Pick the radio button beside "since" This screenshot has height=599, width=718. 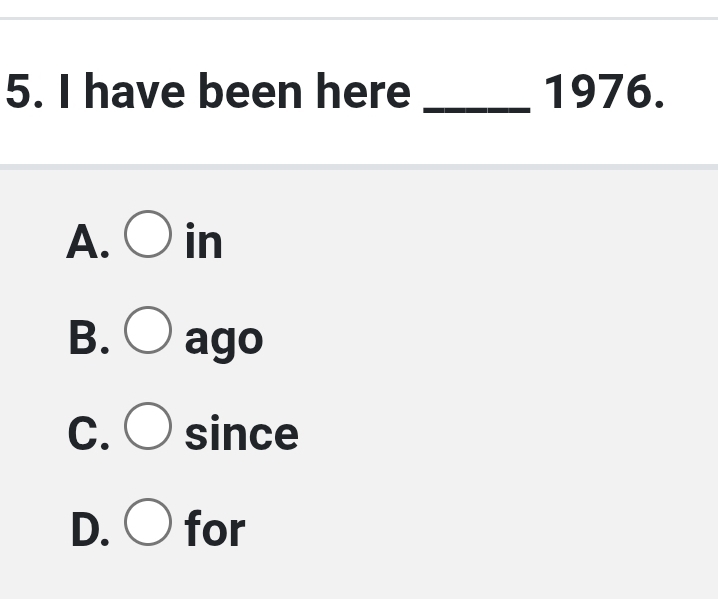click(x=148, y=427)
